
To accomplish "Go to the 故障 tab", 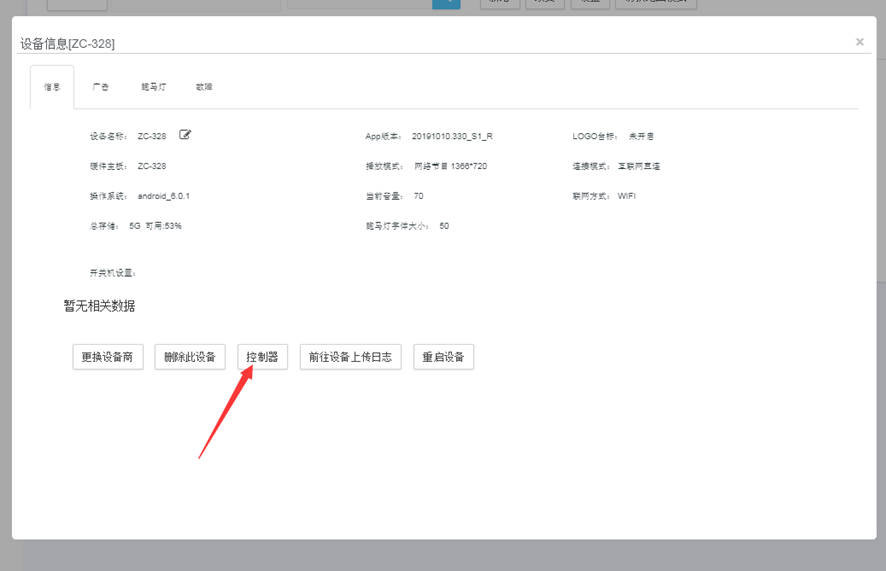I will tap(204, 87).
